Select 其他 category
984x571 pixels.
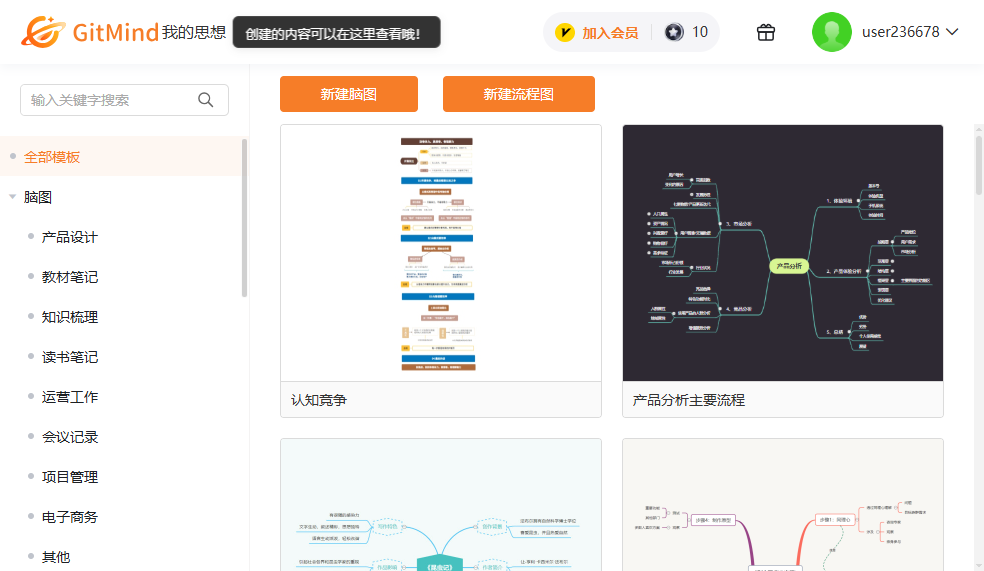(56, 557)
